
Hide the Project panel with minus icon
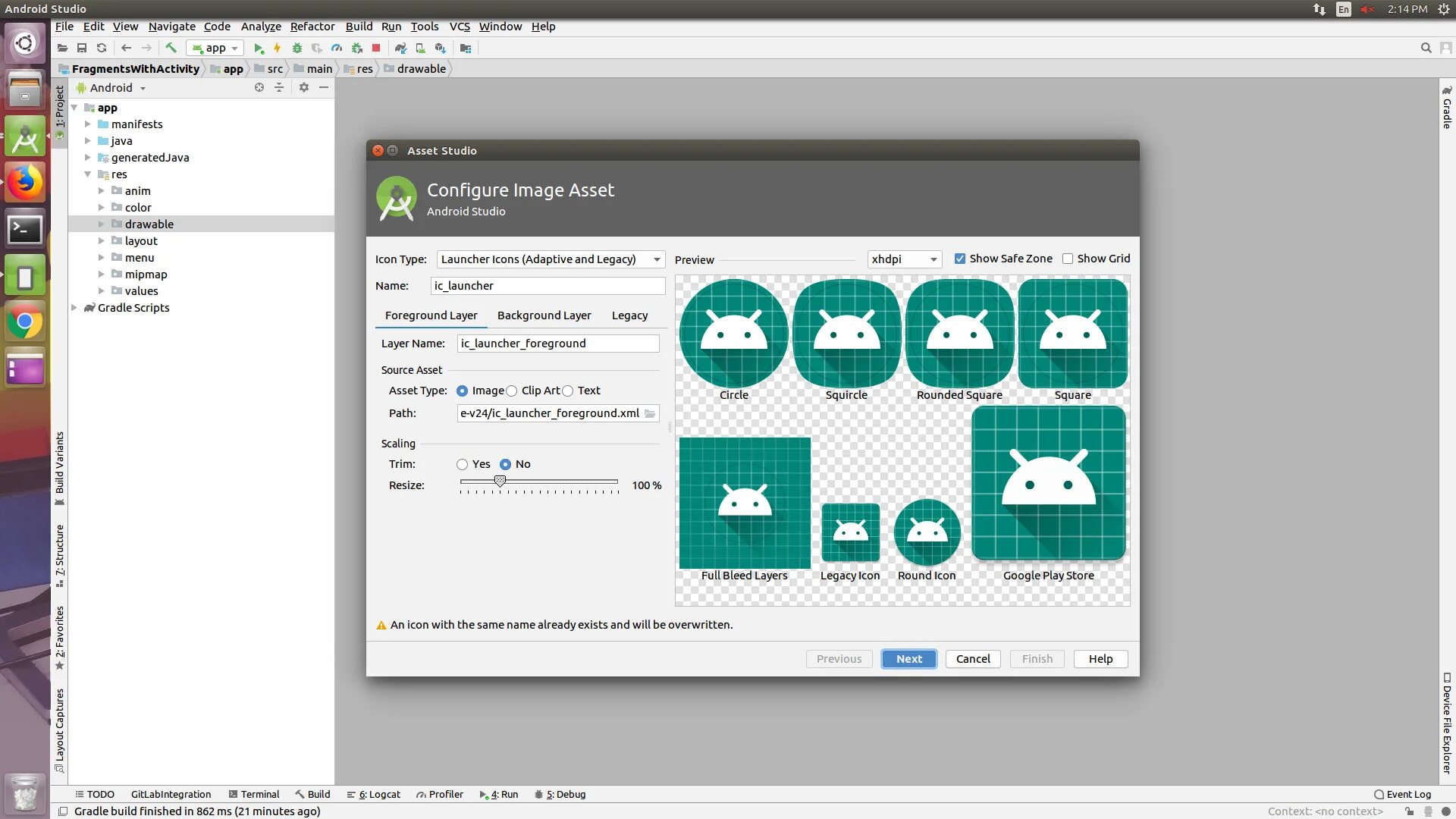point(324,87)
